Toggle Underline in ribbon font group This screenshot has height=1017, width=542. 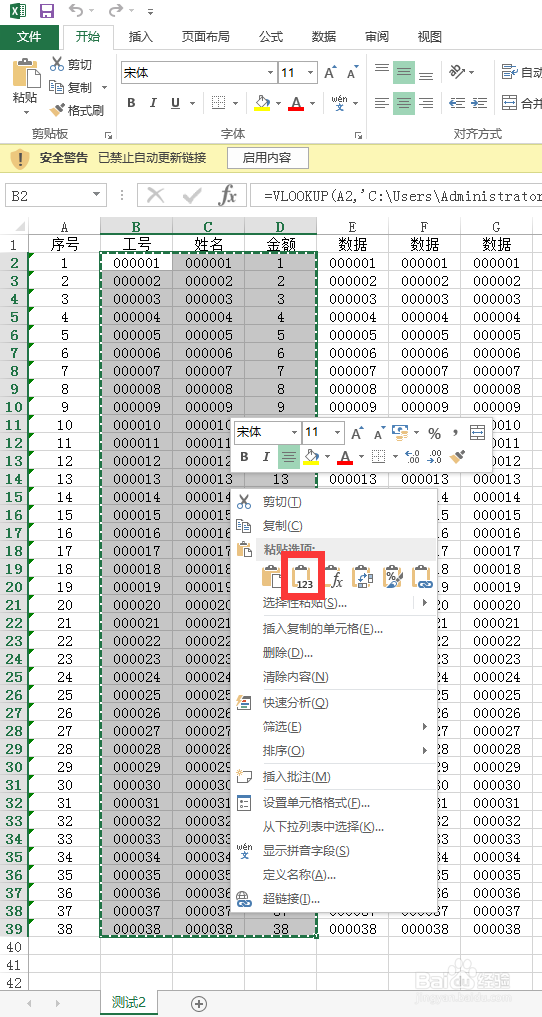point(175,102)
